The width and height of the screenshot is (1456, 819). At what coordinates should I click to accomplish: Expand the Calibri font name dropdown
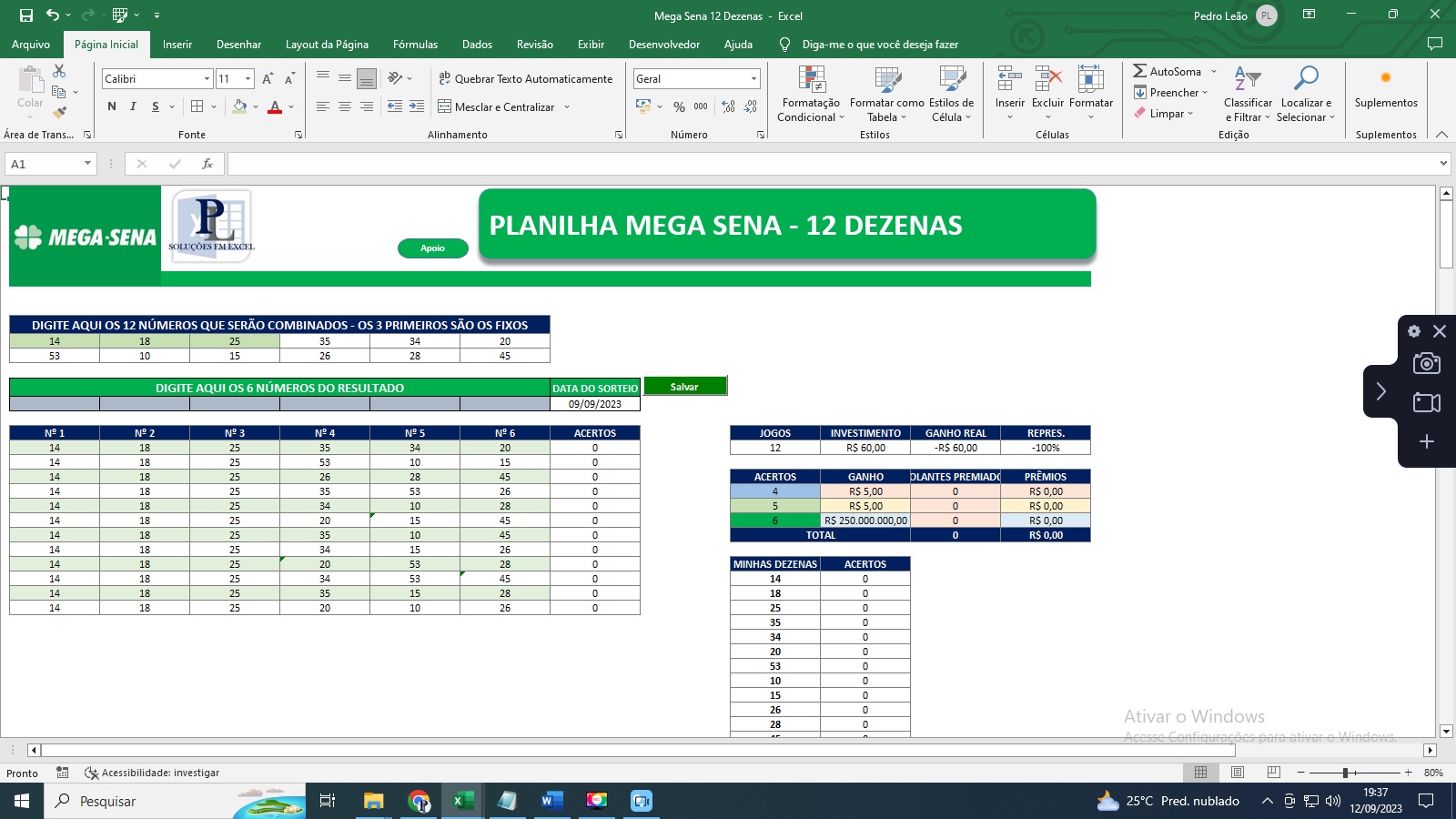tap(207, 79)
